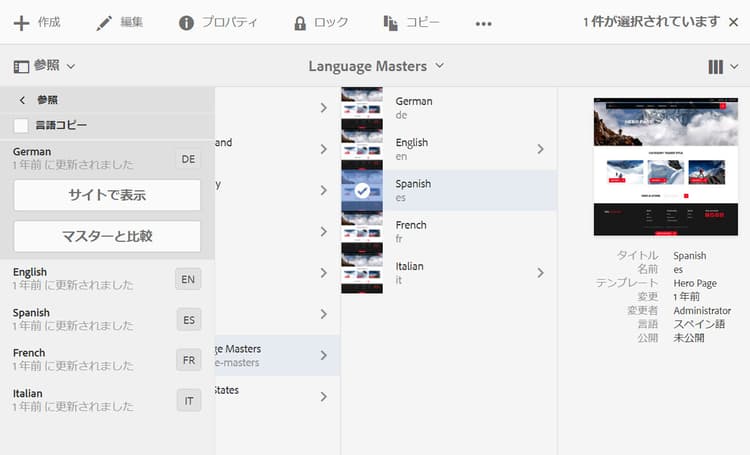
Task: Click the 未公開 publish status
Action: point(689,338)
